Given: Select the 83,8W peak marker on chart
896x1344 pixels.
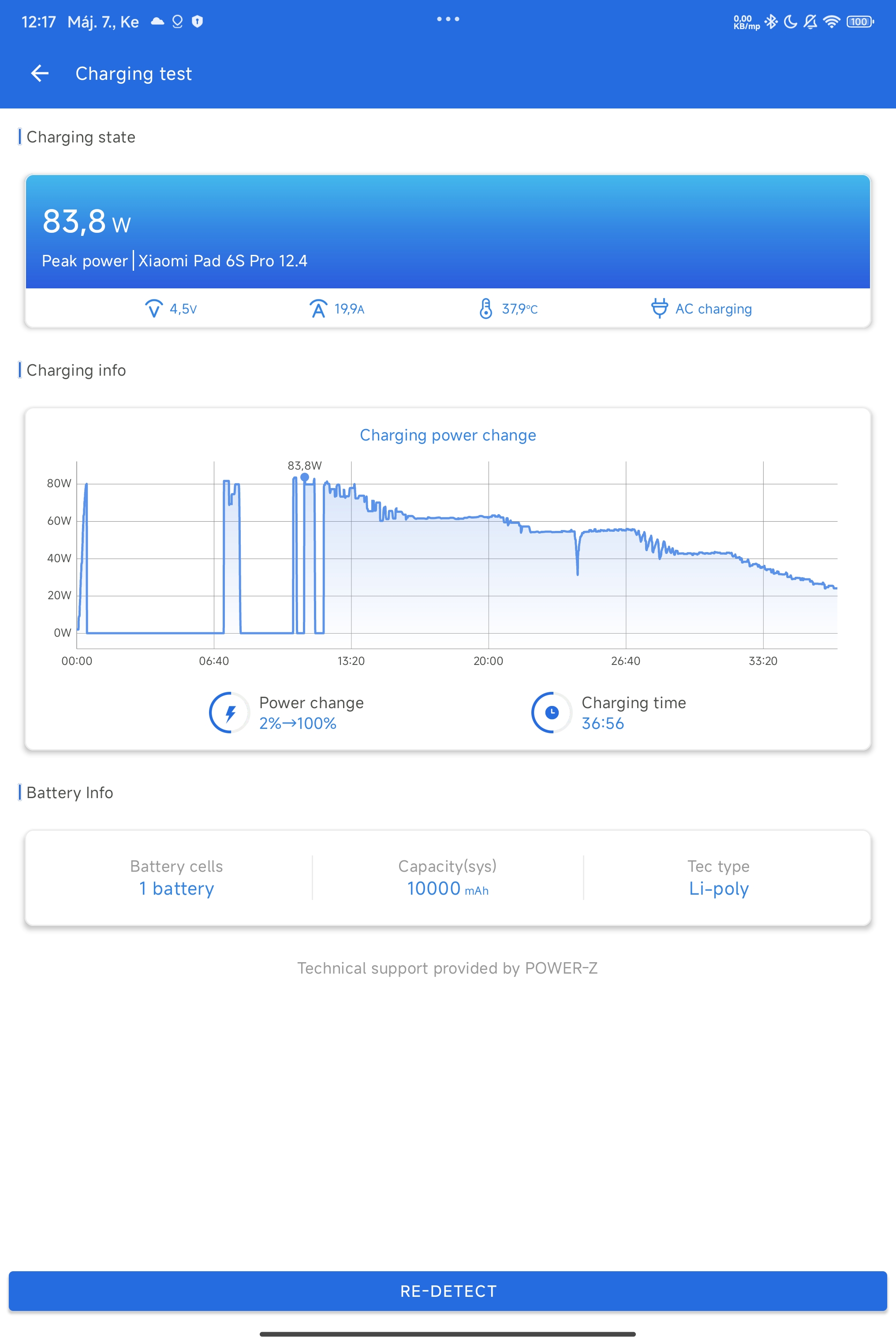Looking at the screenshot, I should tap(305, 477).
